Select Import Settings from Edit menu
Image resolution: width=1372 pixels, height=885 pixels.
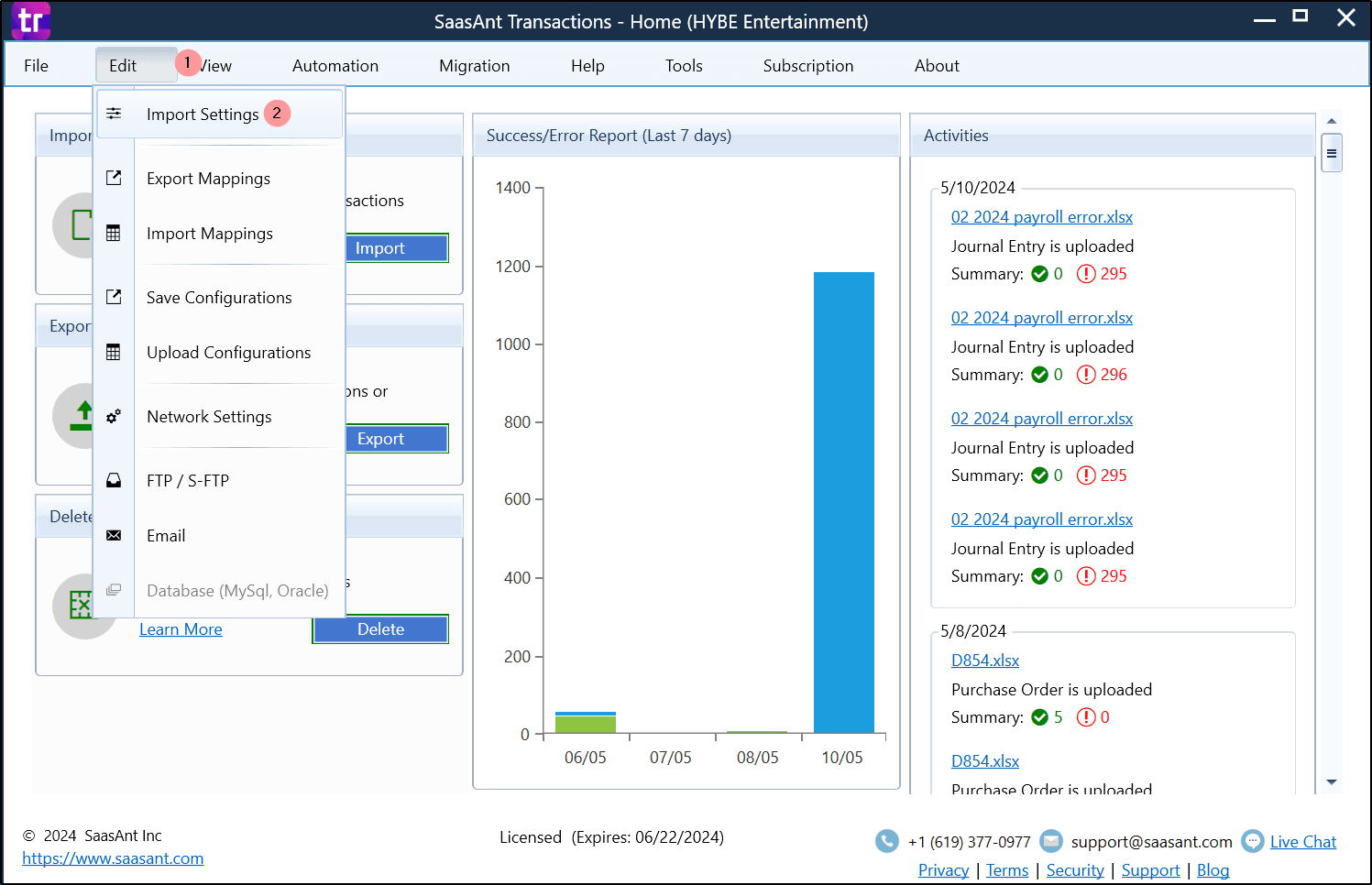(220, 114)
